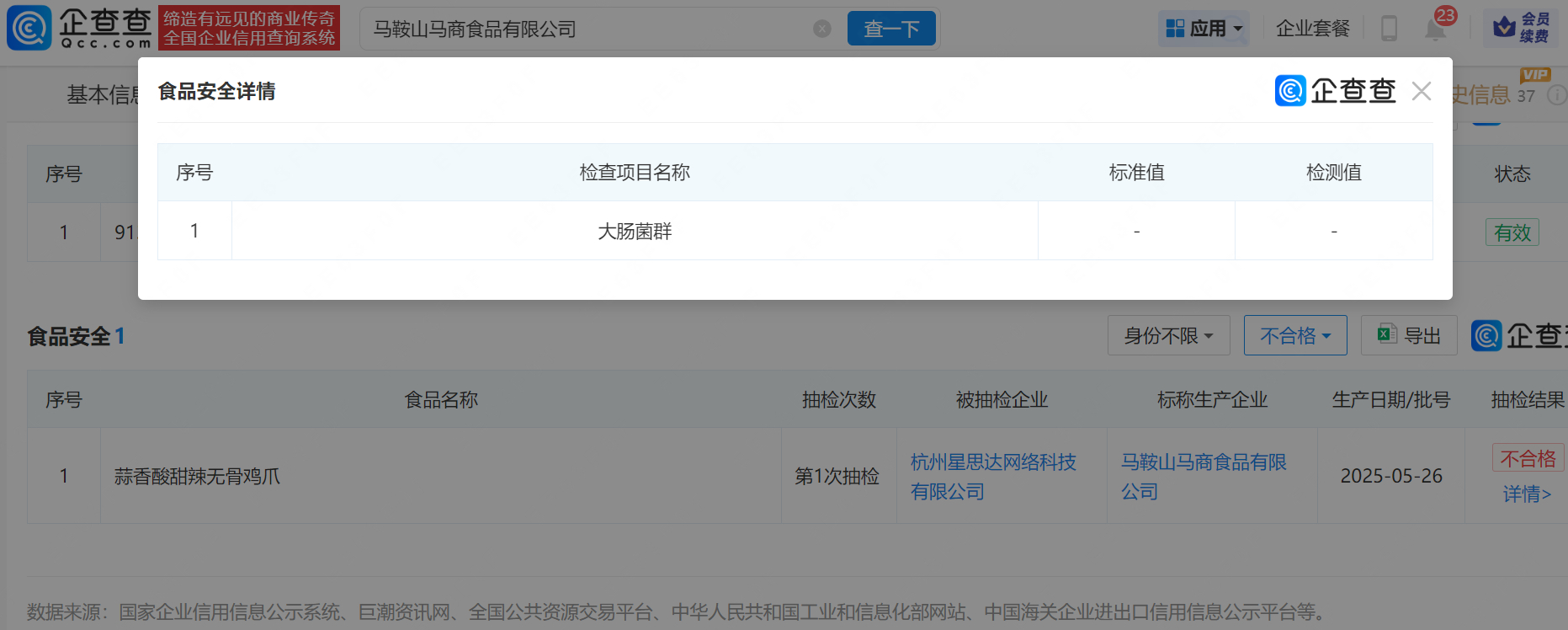Image resolution: width=1568 pixels, height=630 pixels.
Task: Click the 状态 column header
Action: (1512, 174)
